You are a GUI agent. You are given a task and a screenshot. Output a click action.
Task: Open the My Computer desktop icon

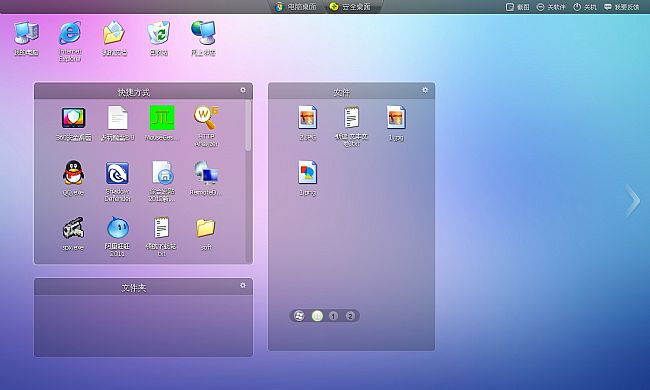point(27,38)
